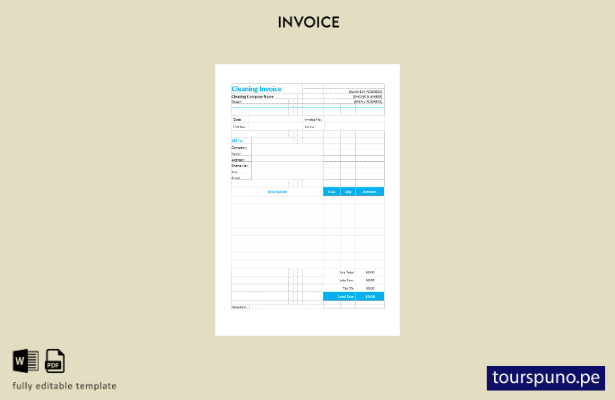Click the "Cleaning Company Name" line
Viewport: 615px width, 400px height.
click(252, 96)
